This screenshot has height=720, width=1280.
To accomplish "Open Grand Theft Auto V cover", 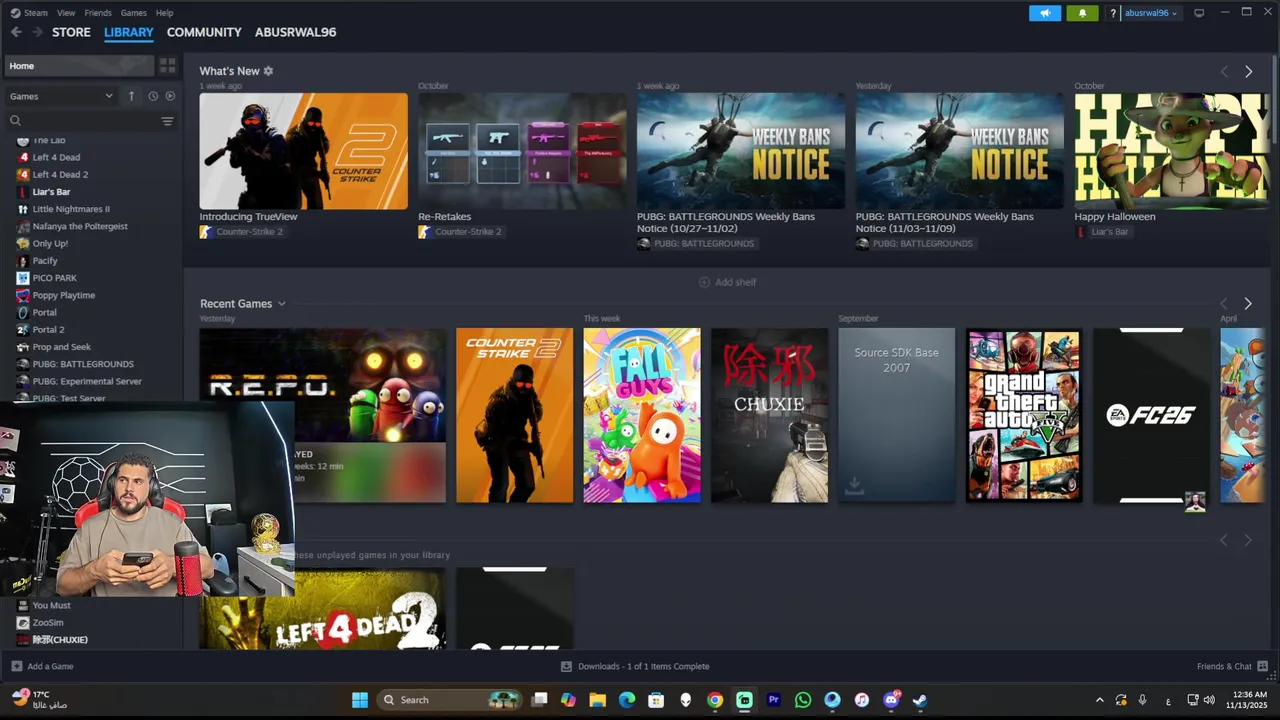I will coord(1024,415).
